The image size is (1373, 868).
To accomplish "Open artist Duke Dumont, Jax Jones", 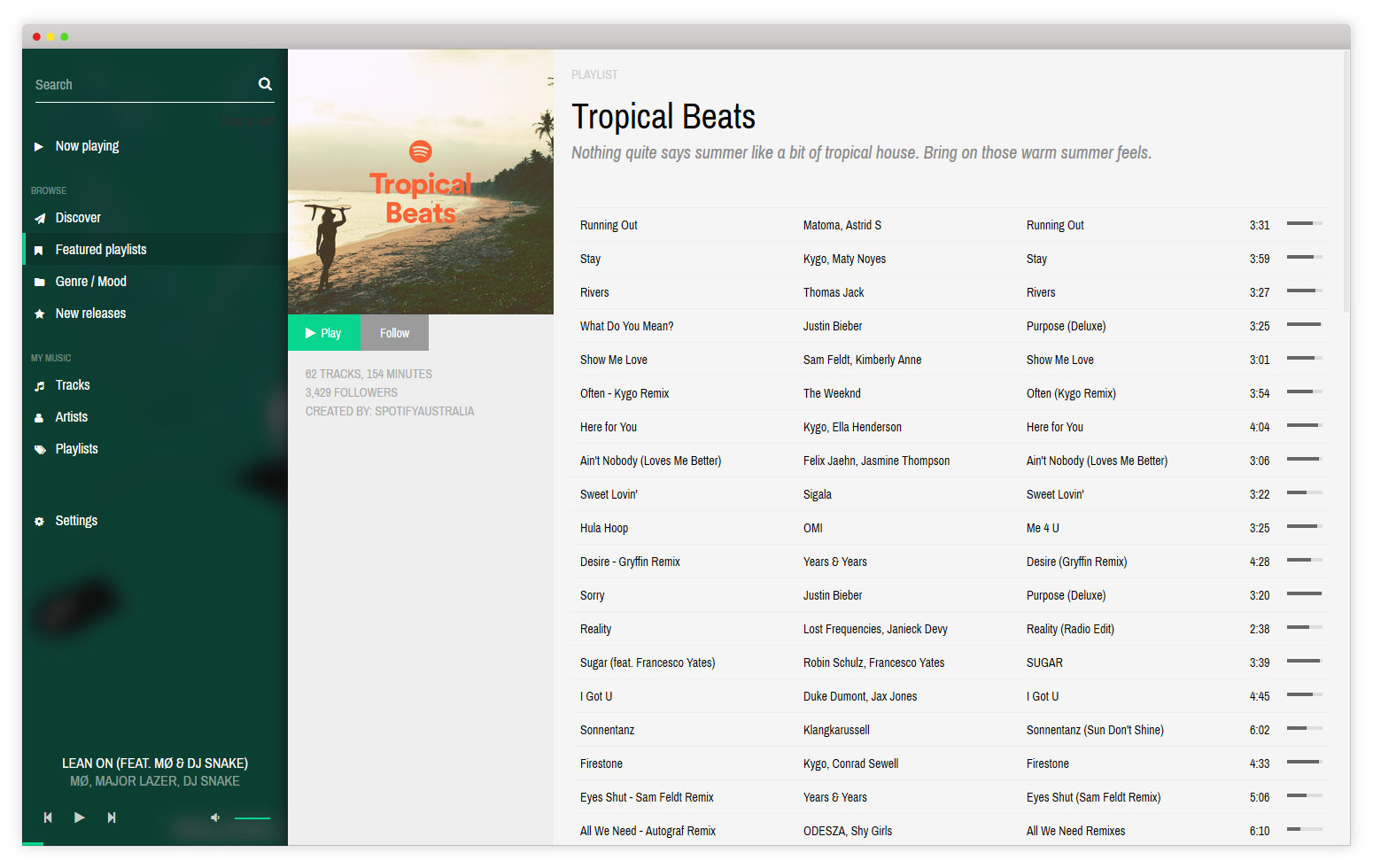I will coord(859,696).
